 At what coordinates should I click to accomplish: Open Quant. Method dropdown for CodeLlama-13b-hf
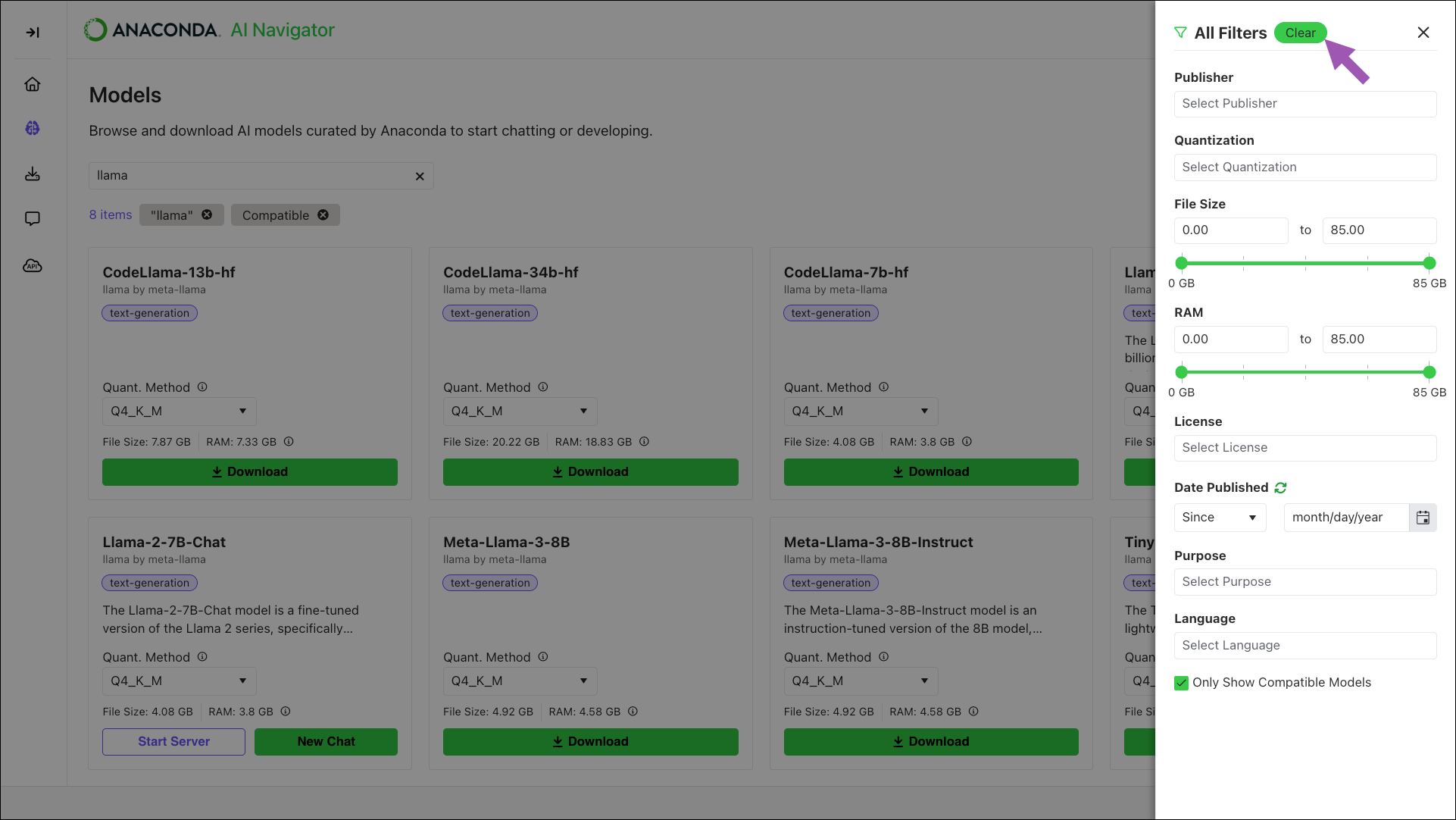180,411
